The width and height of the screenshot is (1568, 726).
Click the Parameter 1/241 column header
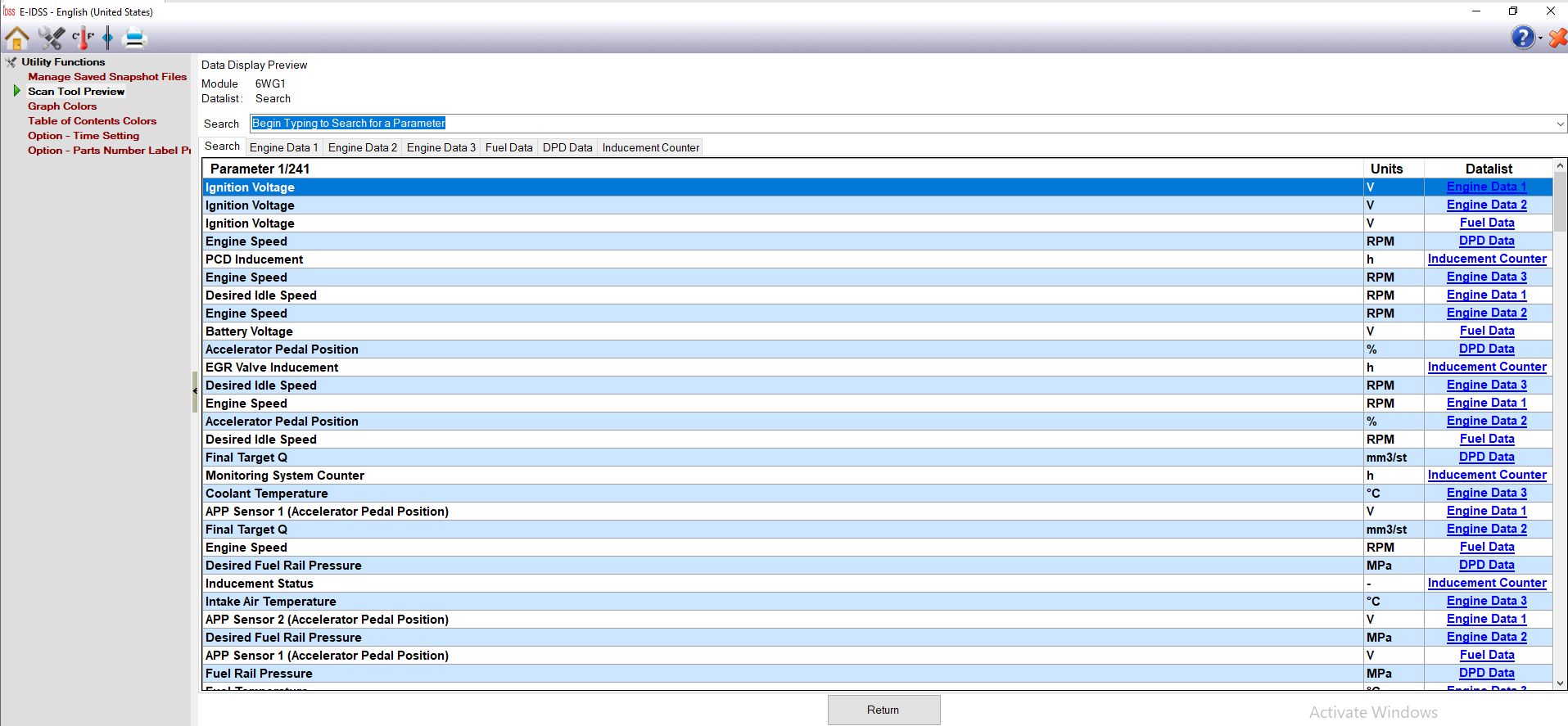pos(783,169)
